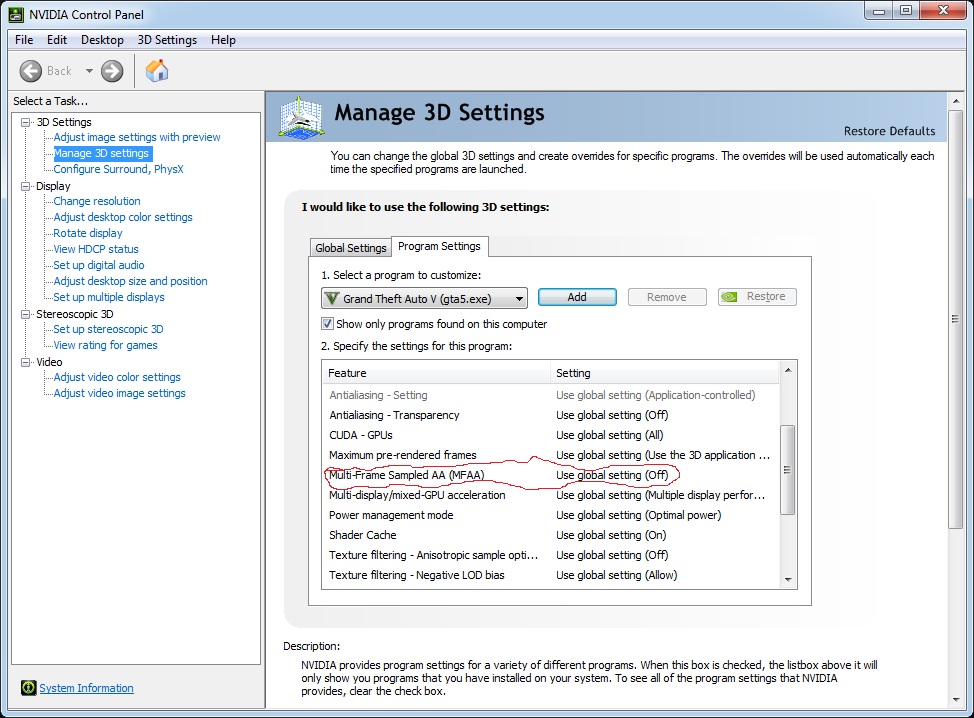Select Maximum pre-rendered frames row

tap(550, 455)
